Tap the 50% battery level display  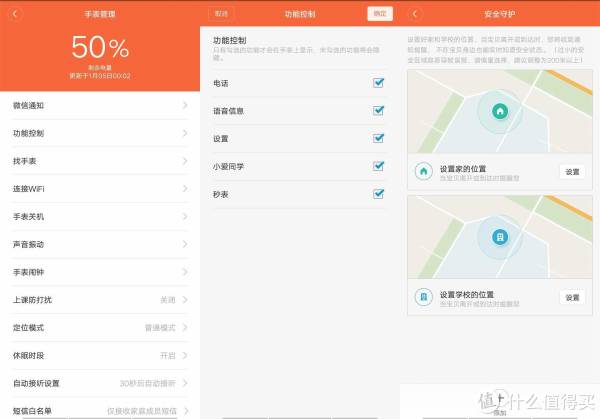coord(99,50)
